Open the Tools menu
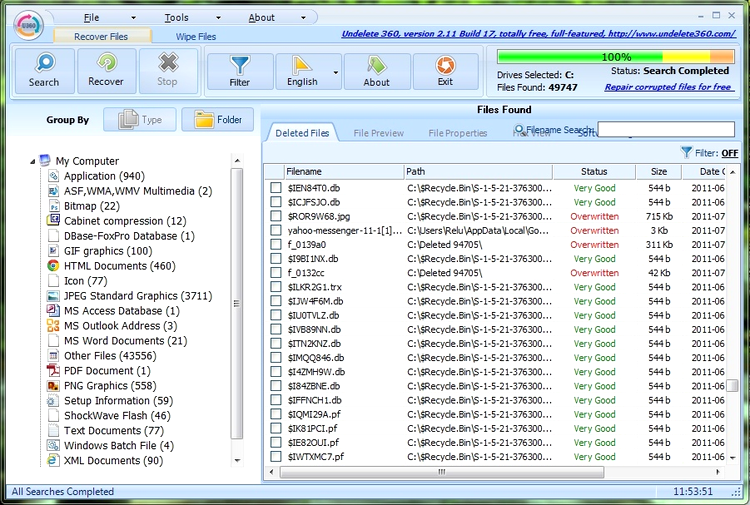Screen dimensions: 750x505 coord(176,18)
